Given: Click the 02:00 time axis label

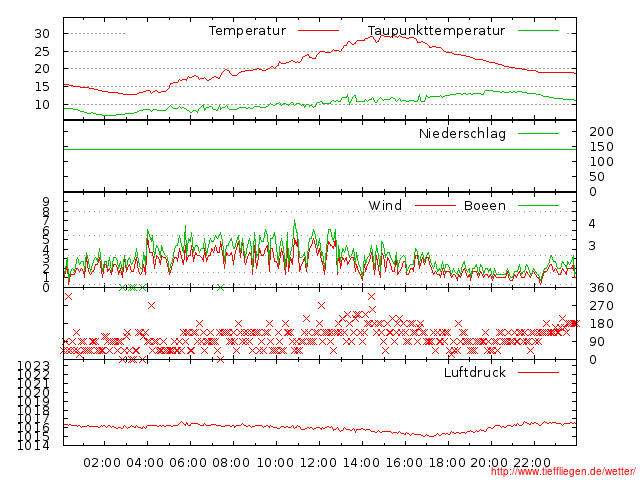Looking at the screenshot, I should [x=102, y=463].
